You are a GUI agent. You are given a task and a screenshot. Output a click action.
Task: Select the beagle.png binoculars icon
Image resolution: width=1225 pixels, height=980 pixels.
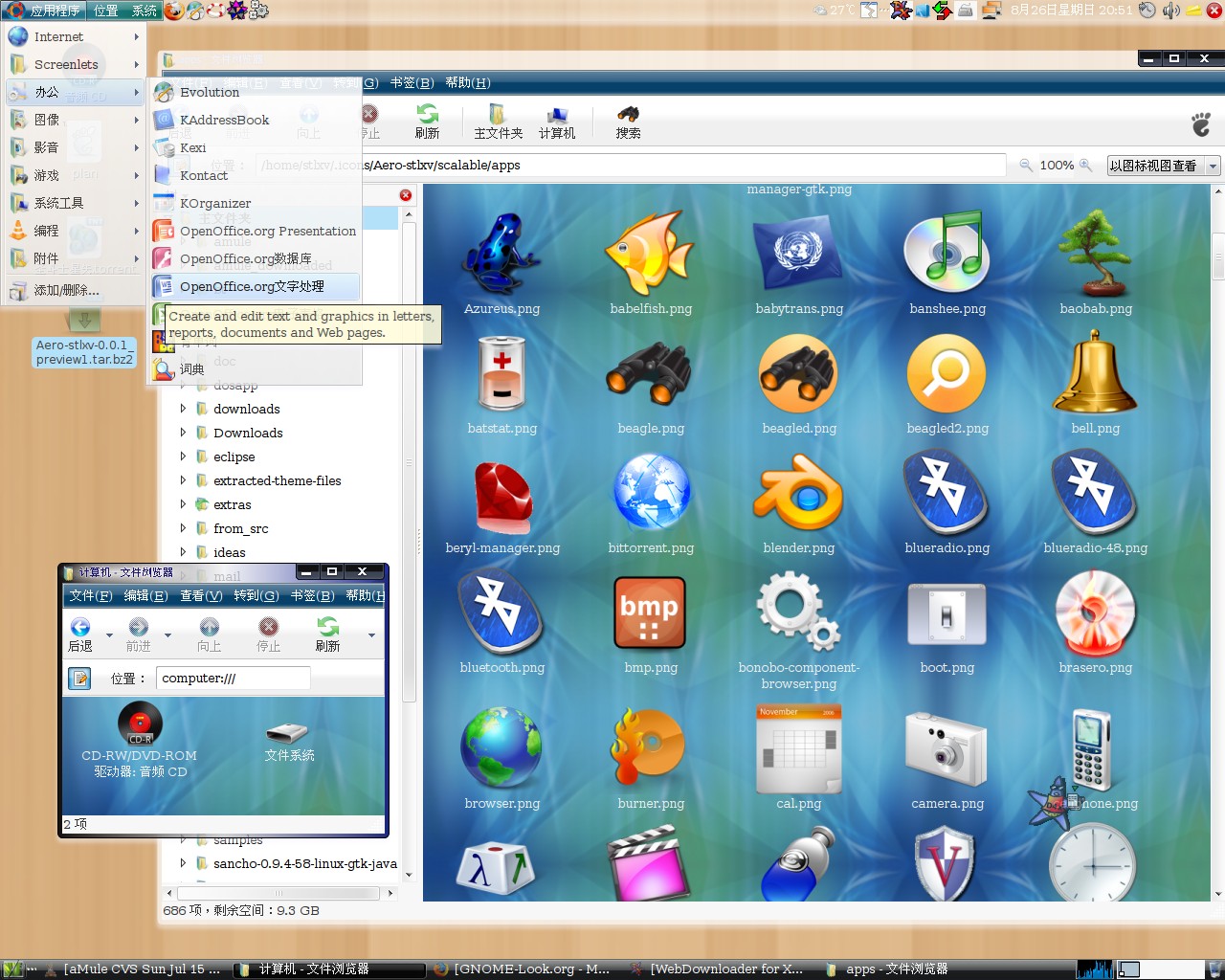tap(650, 374)
